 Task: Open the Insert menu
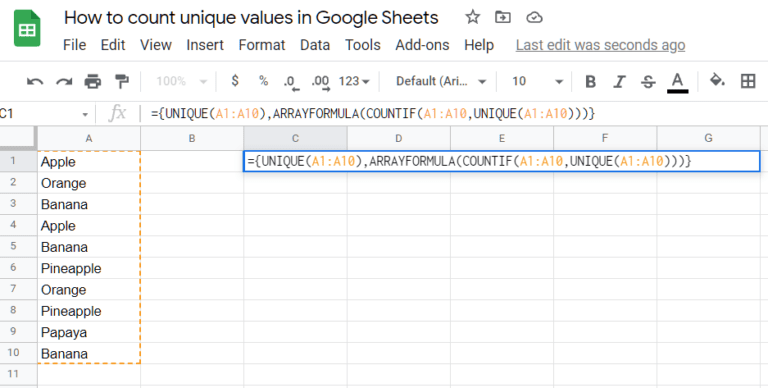coord(205,45)
